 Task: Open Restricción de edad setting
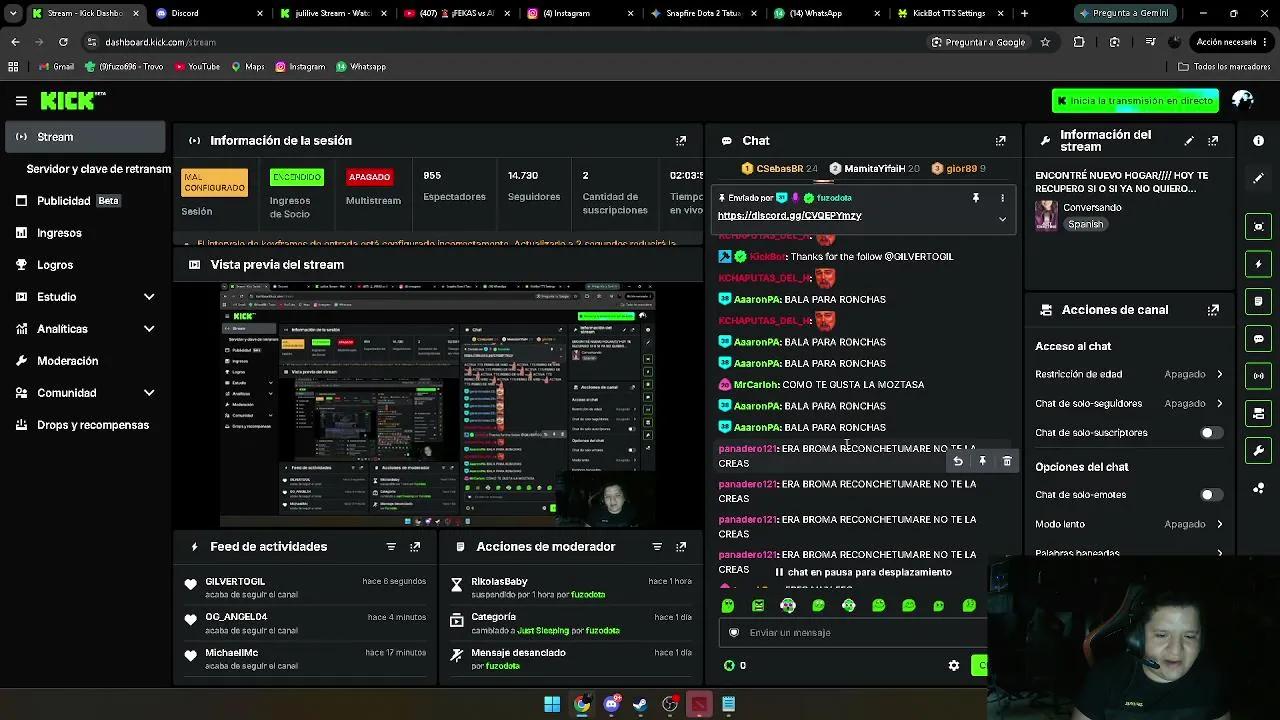coord(1129,374)
